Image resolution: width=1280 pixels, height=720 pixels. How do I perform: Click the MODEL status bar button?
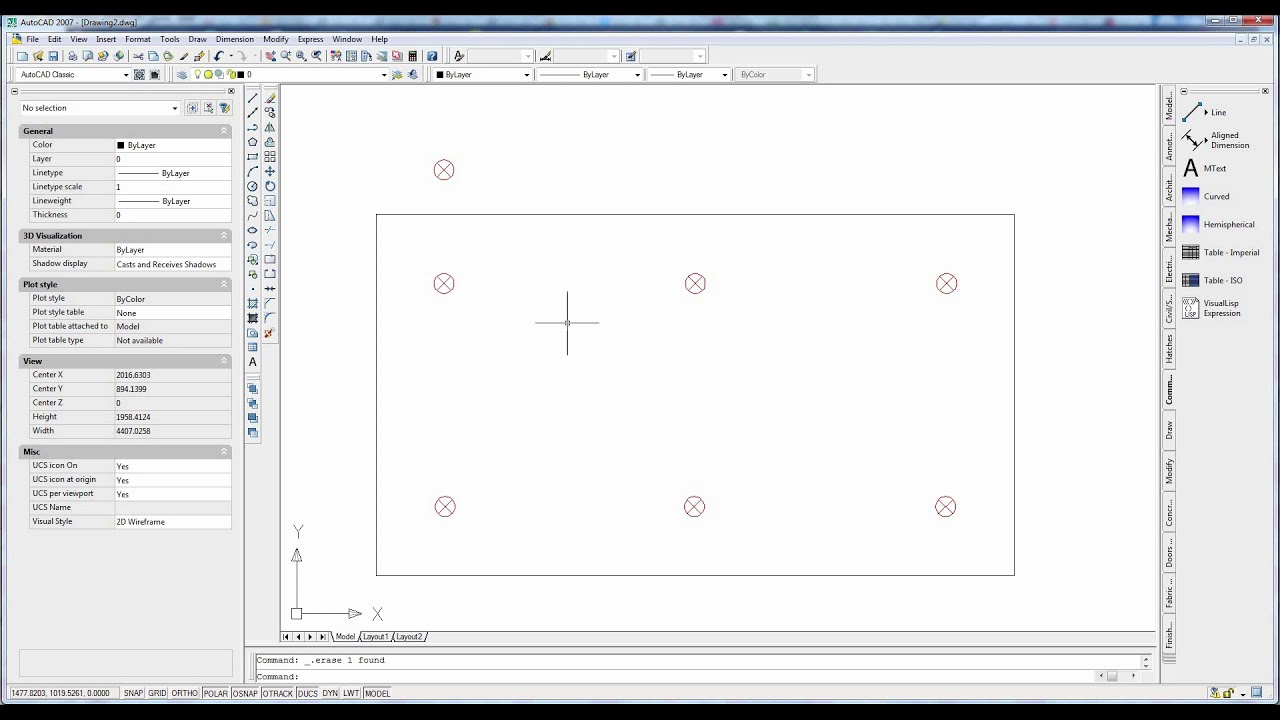pos(377,693)
